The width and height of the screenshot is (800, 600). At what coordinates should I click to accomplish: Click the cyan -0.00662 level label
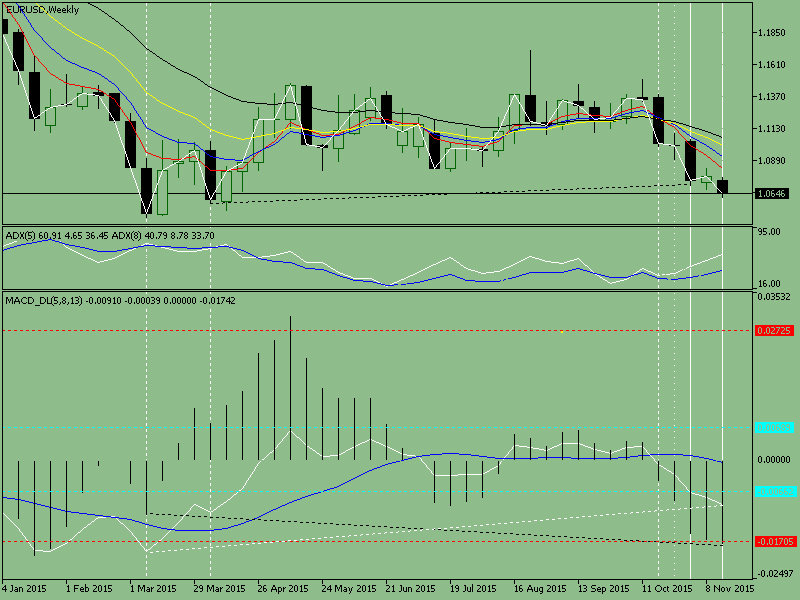pyautogui.click(x=774, y=491)
